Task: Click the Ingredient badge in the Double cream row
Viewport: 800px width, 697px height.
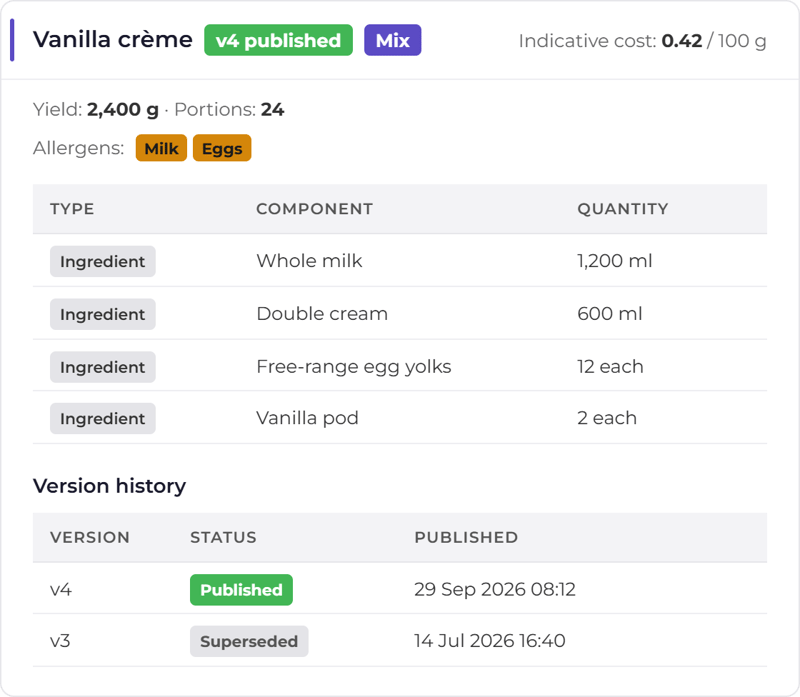Action: (103, 314)
